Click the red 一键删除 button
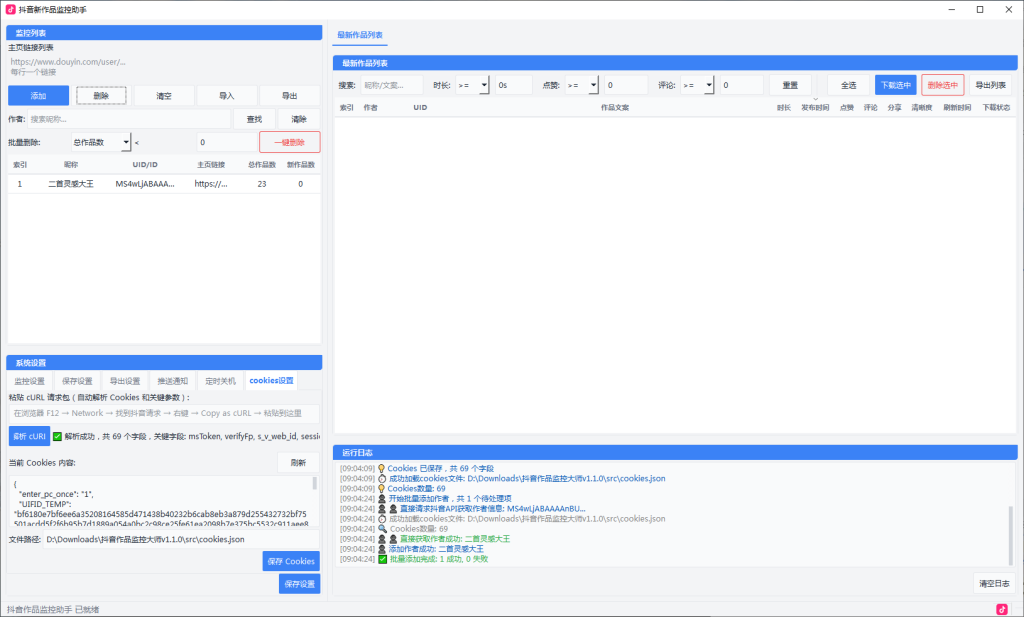The width and height of the screenshot is (1024, 617). [289, 142]
